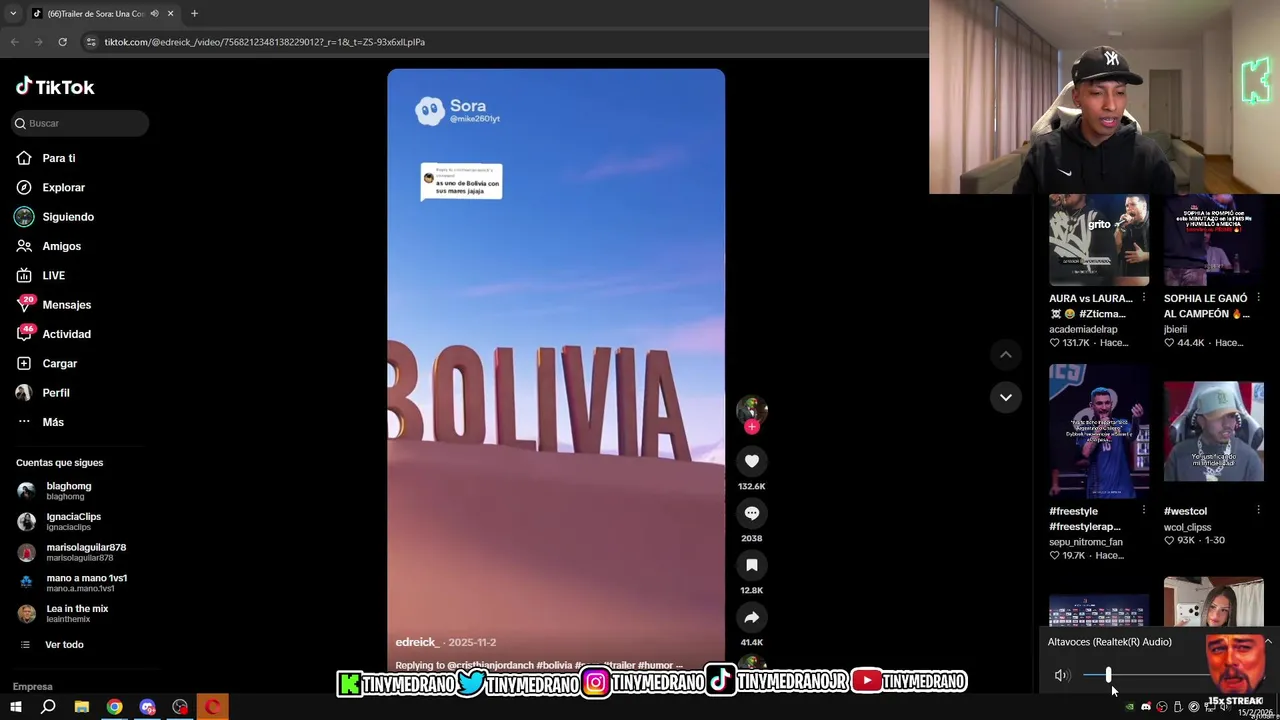Open the SOPHIA LE GANÓ video thumbnail
The height and width of the screenshot is (720, 1280).
[x=1214, y=240]
